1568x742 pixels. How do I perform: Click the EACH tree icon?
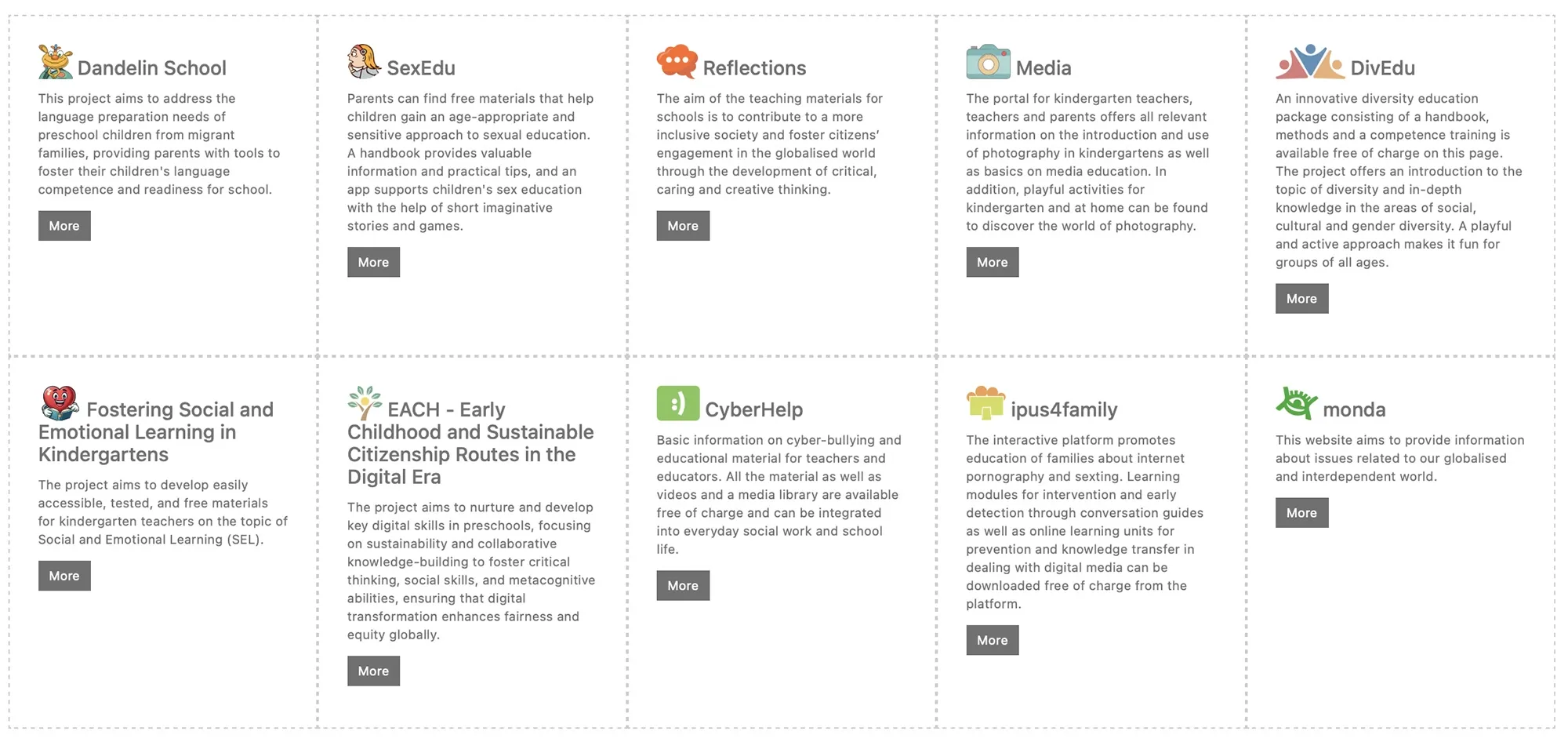pos(365,403)
